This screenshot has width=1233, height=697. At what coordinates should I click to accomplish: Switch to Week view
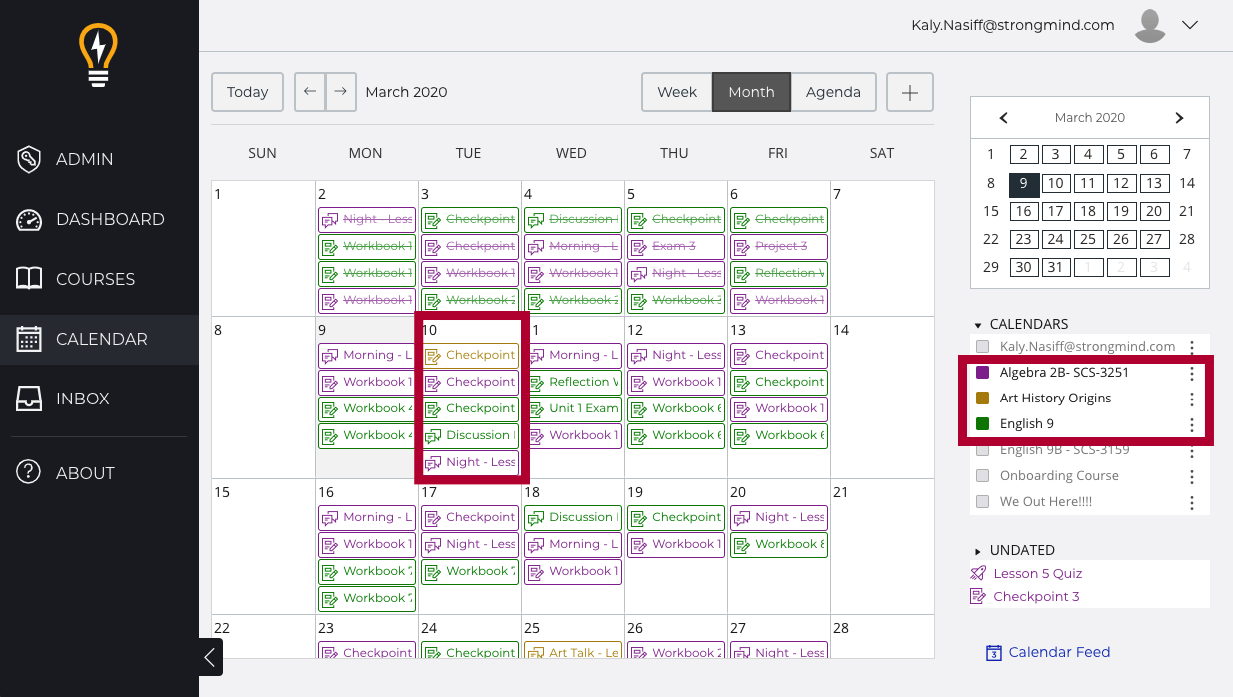pos(676,92)
